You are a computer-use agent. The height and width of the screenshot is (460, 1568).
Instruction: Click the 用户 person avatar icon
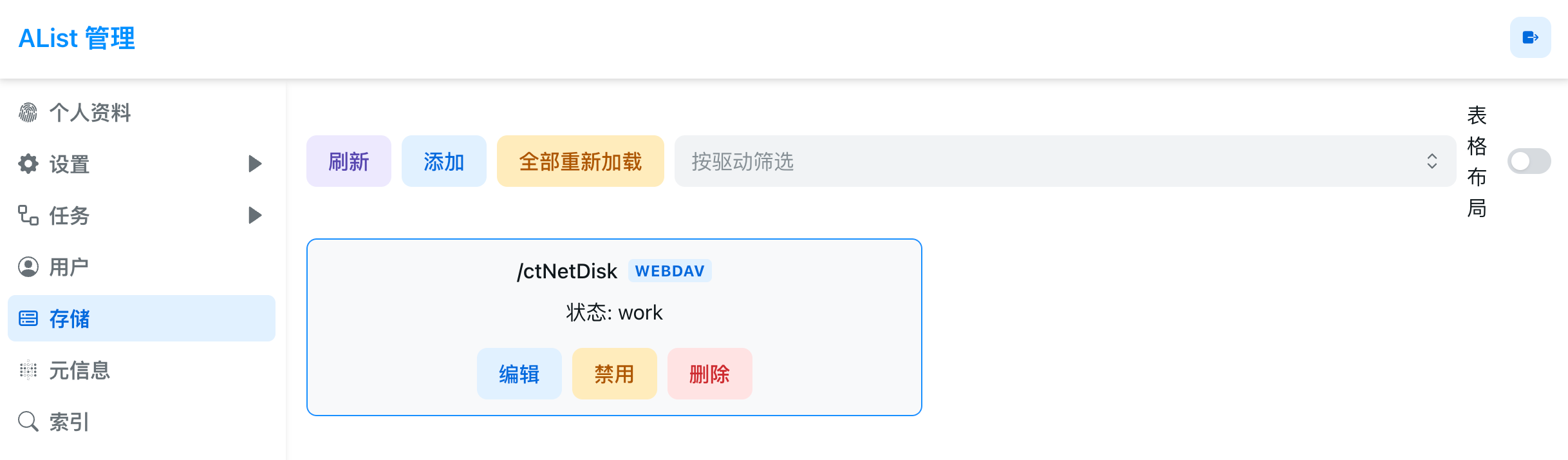point(28,267)
